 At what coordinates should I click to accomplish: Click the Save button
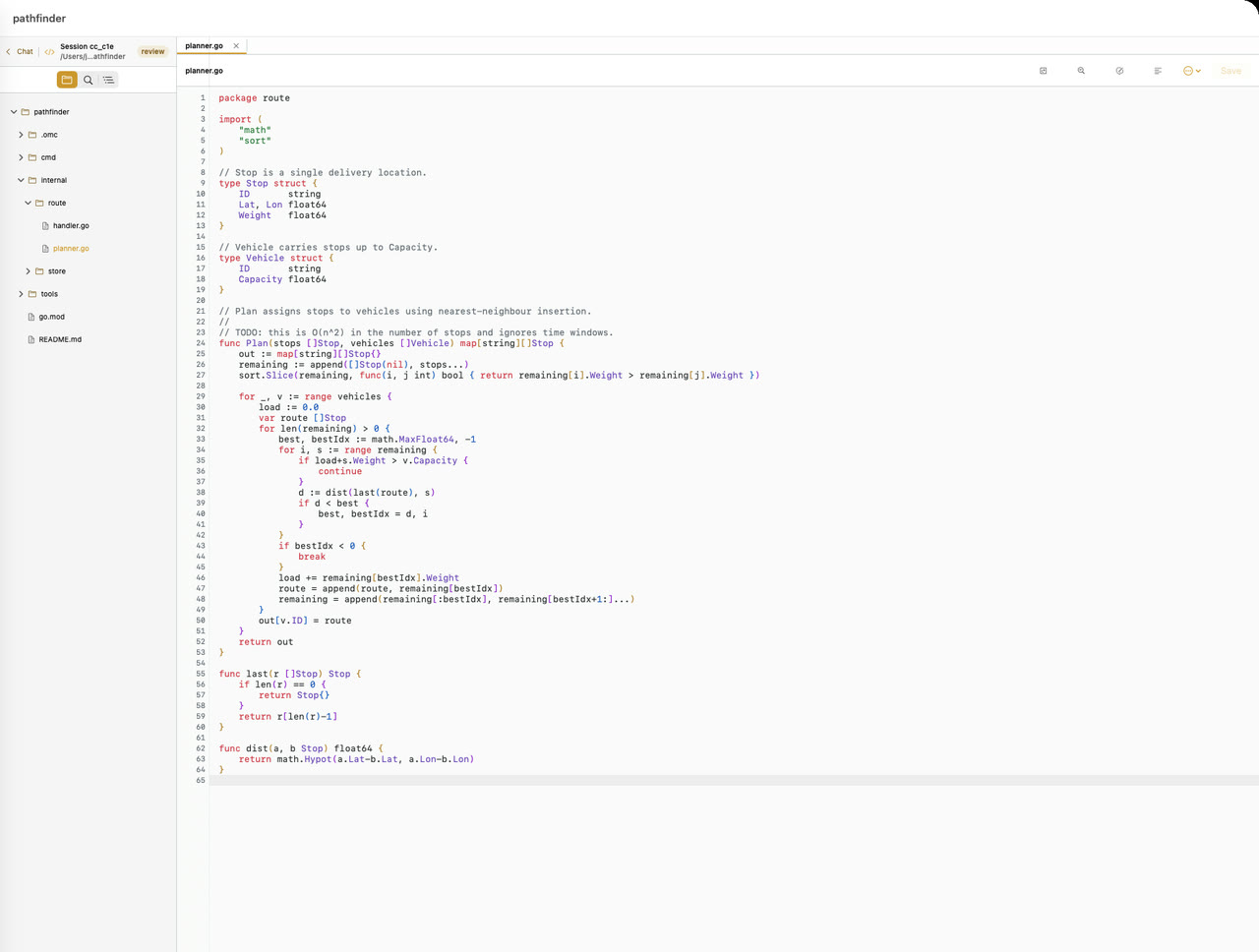point(1230,71)
